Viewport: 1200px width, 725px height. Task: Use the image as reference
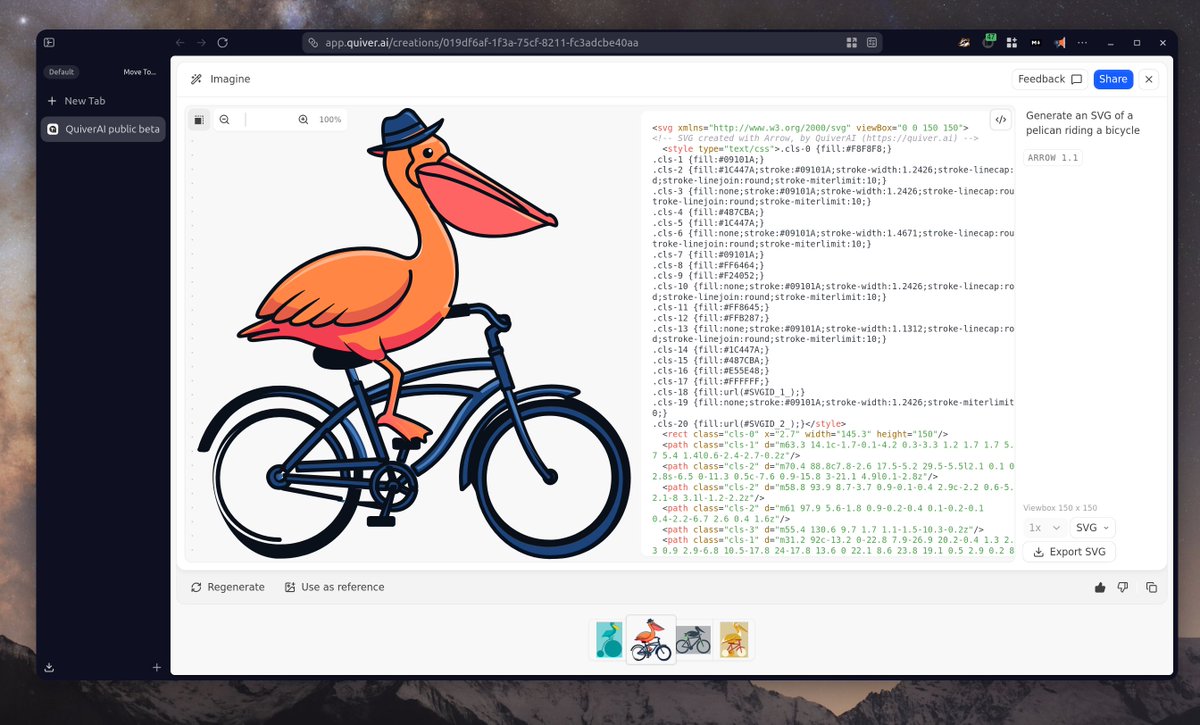[334, 587]
